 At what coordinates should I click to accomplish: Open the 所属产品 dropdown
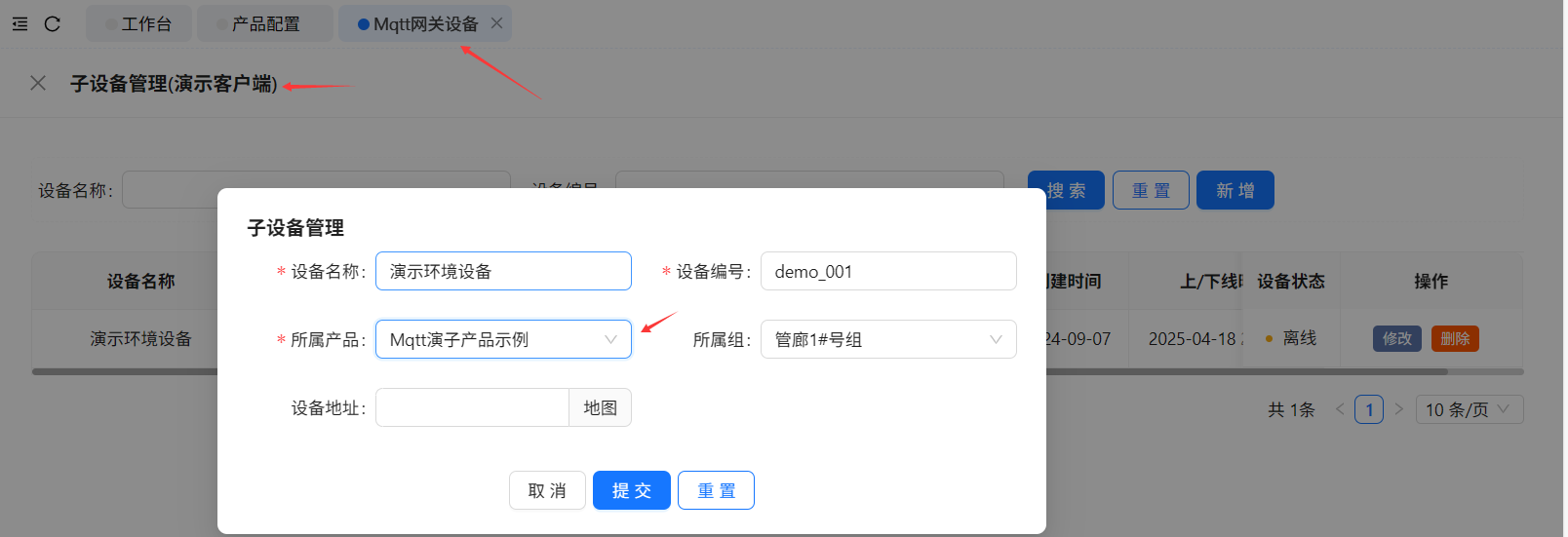pyautogui.click(x=503, y=339)
